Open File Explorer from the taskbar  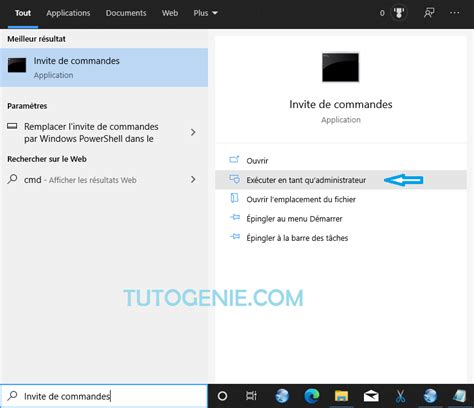[x=341, y=396]
